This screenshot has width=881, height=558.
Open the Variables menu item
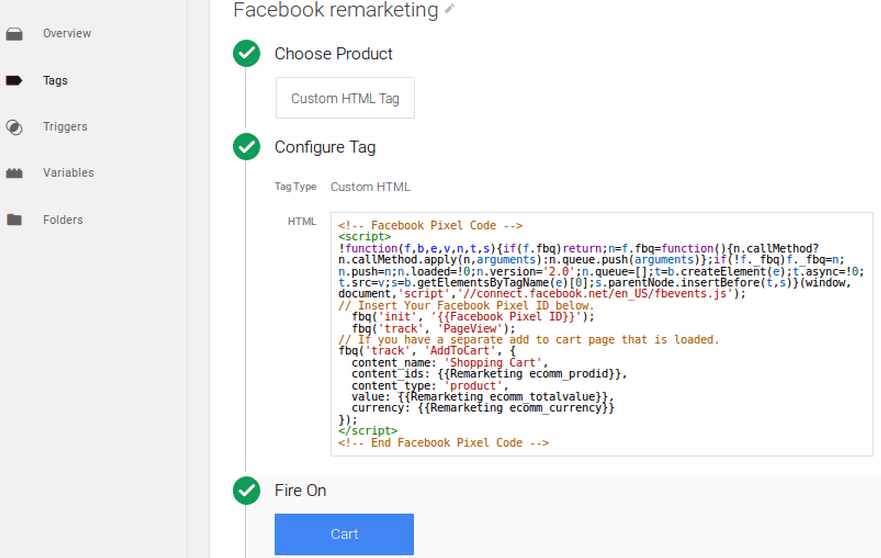[x=69, y=173]
